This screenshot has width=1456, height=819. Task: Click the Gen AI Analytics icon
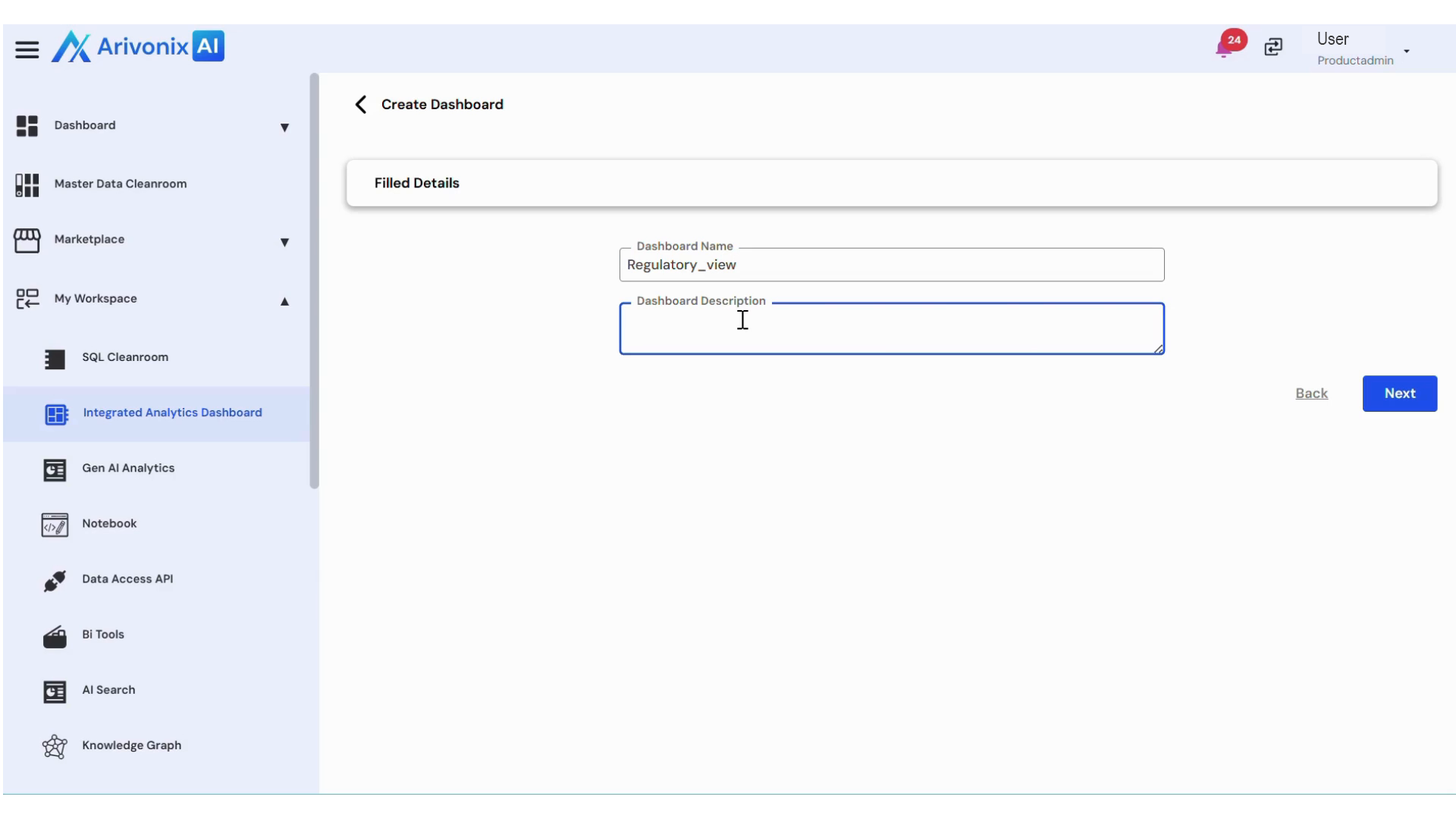click(55, 469)
